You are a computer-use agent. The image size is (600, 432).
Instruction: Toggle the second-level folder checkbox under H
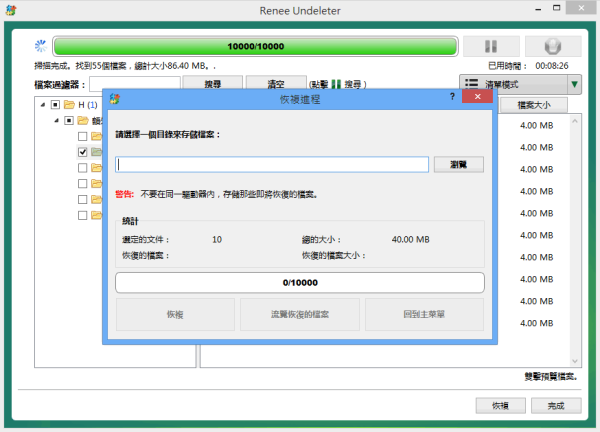point(69,121)
